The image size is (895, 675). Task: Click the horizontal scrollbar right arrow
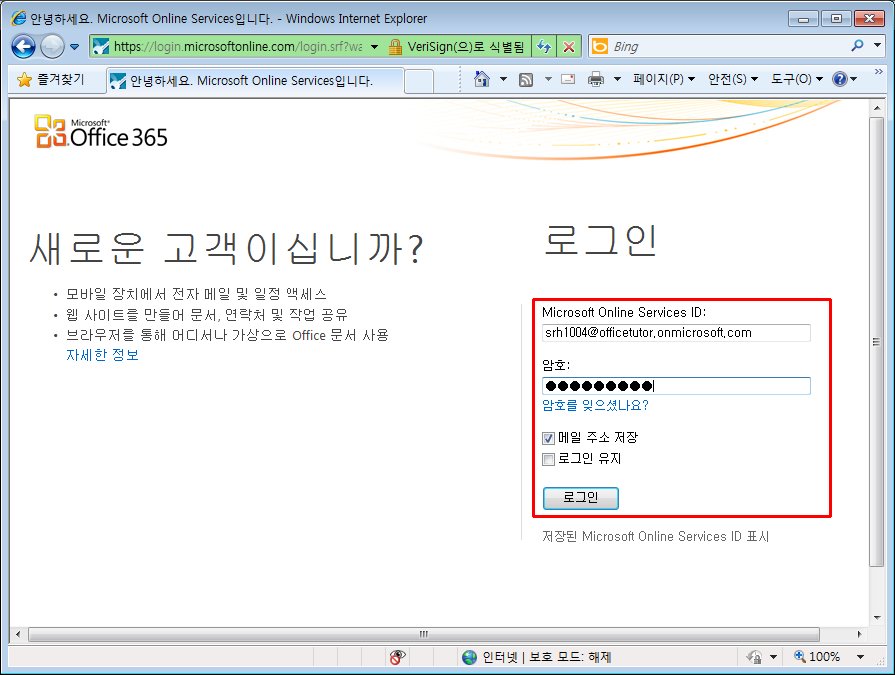(x=860, y=634)
